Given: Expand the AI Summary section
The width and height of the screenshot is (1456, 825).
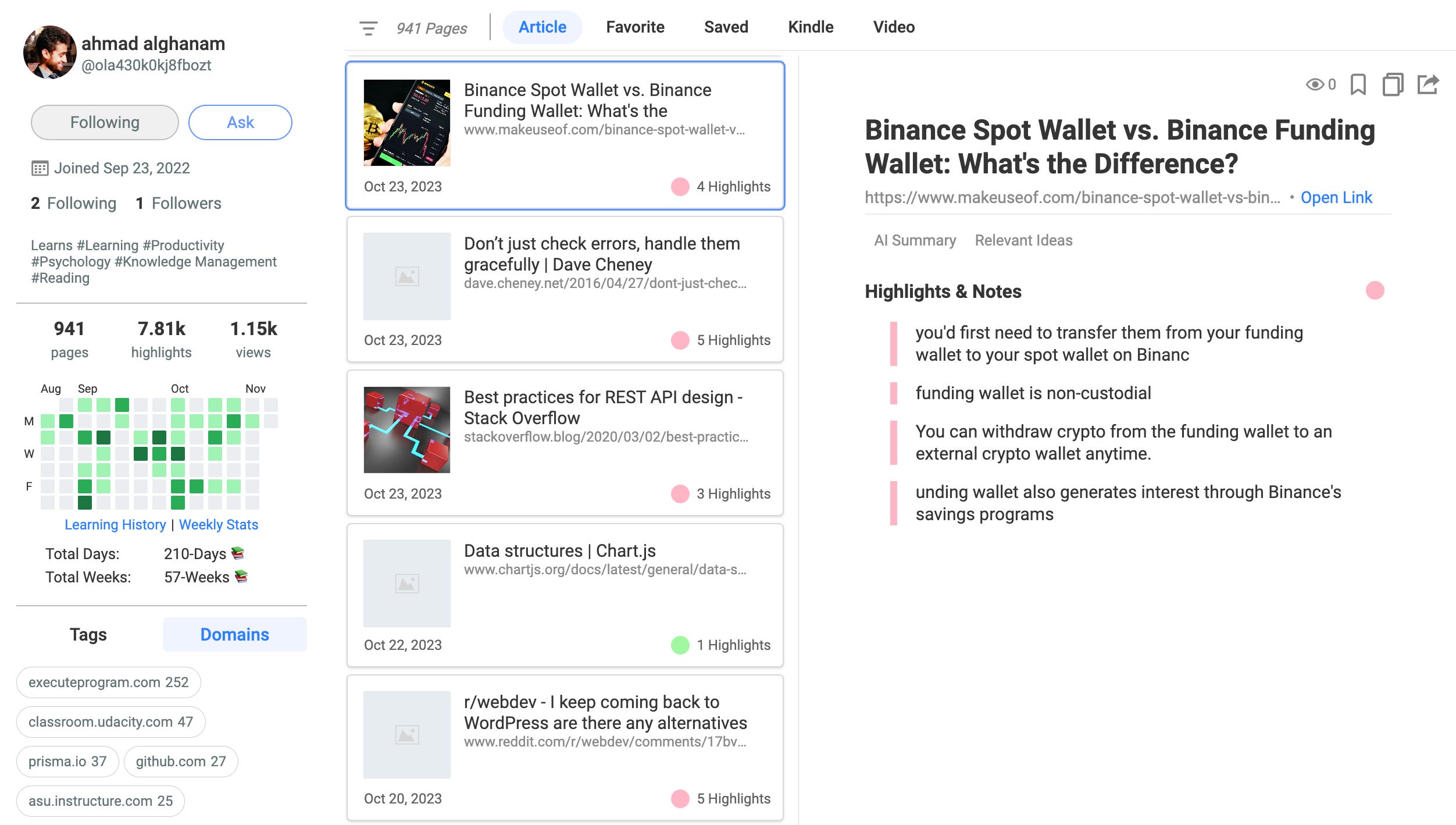Looking at the screenshot, I should pyautogui.click(x=915, y=240).
